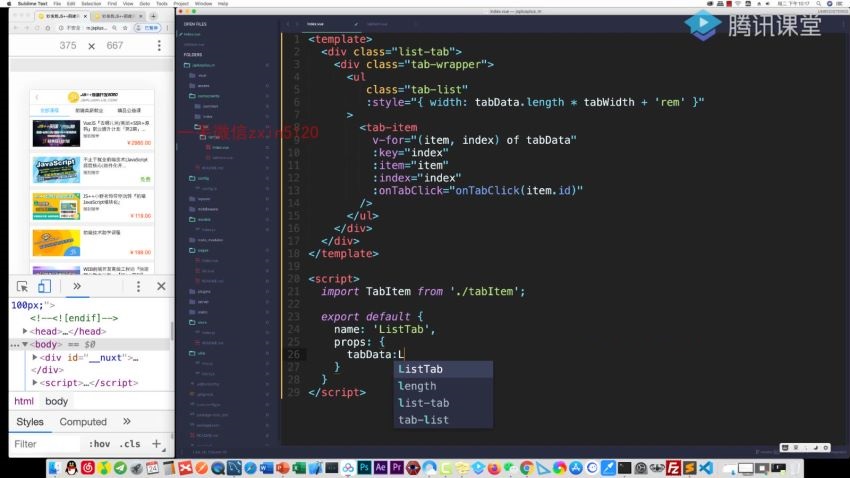Open device toolbar three-dot options menu
Image resolution: width=850 pixels, height=478 pixels.
tap(159, 46)
